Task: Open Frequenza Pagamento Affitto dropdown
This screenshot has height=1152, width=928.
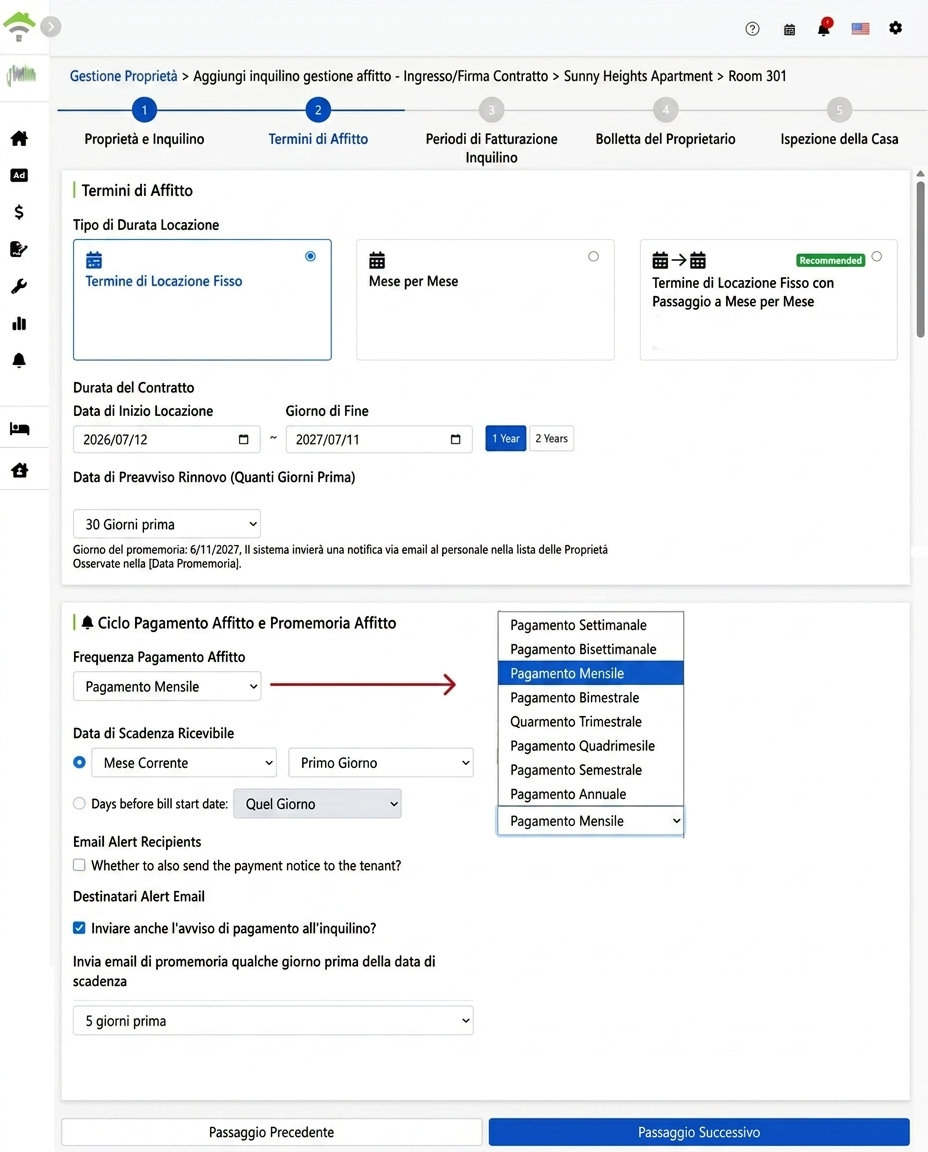Action: coord(167,686)
